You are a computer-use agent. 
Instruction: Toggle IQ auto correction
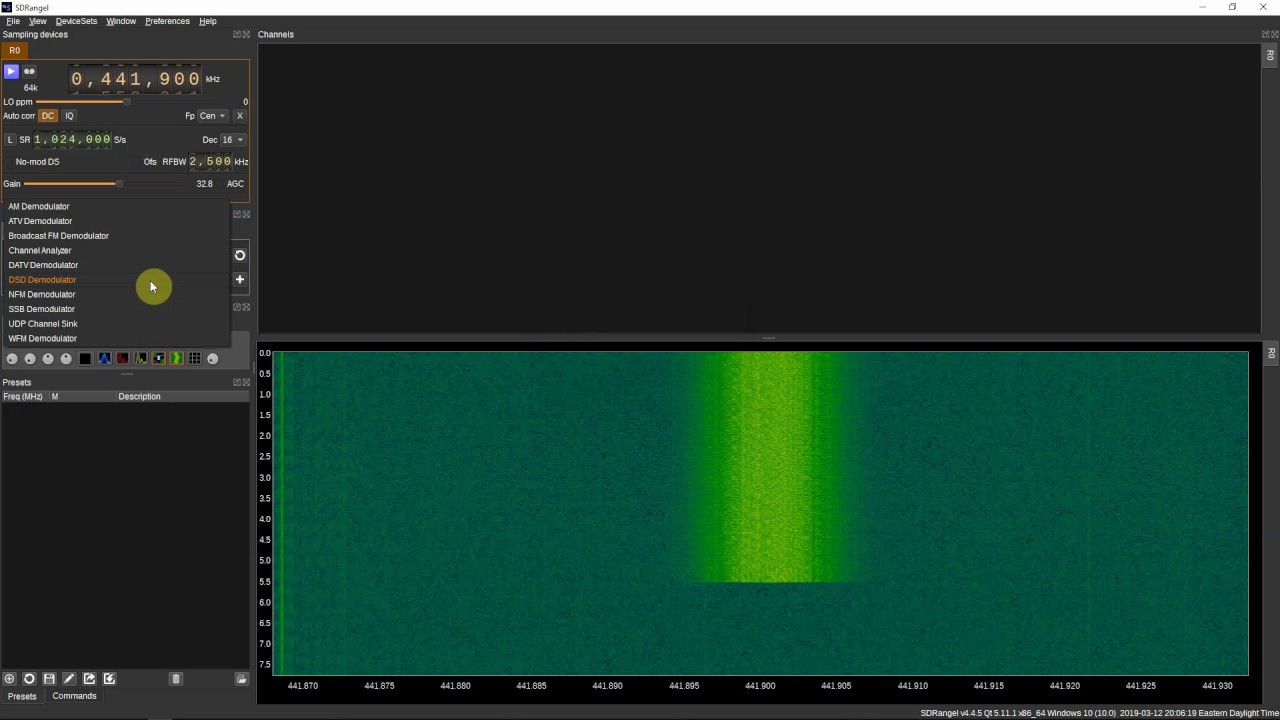pos(69,116)
